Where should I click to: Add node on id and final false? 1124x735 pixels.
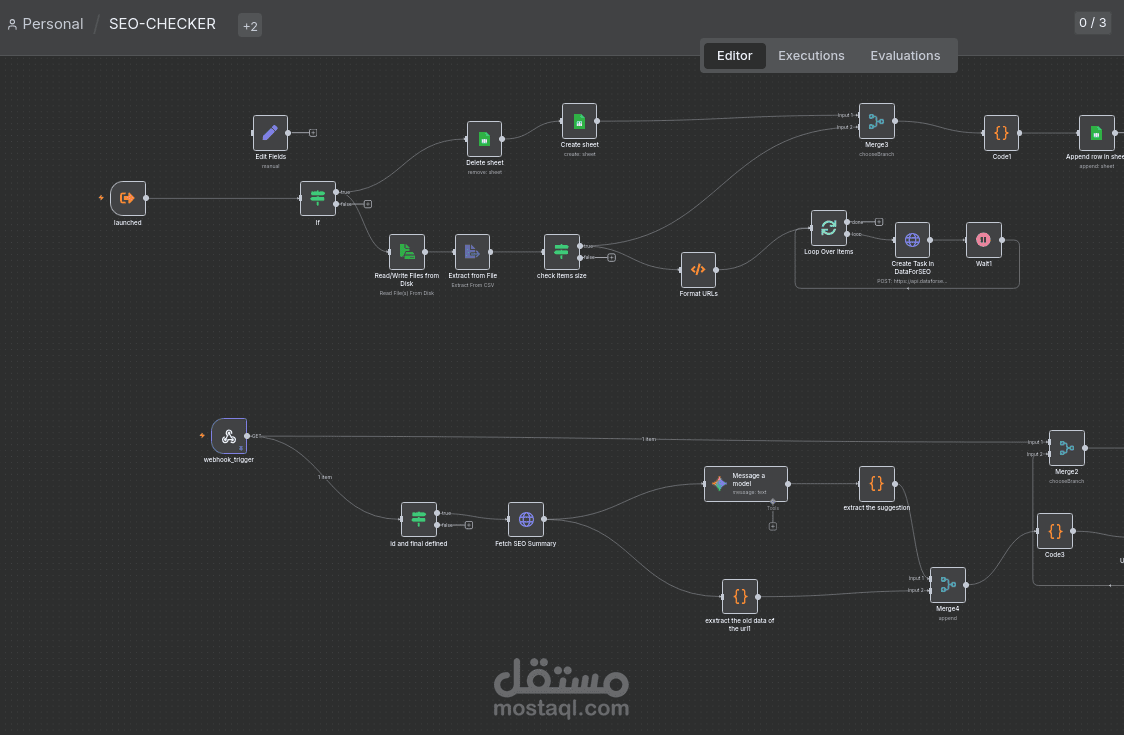click(469, 526)
